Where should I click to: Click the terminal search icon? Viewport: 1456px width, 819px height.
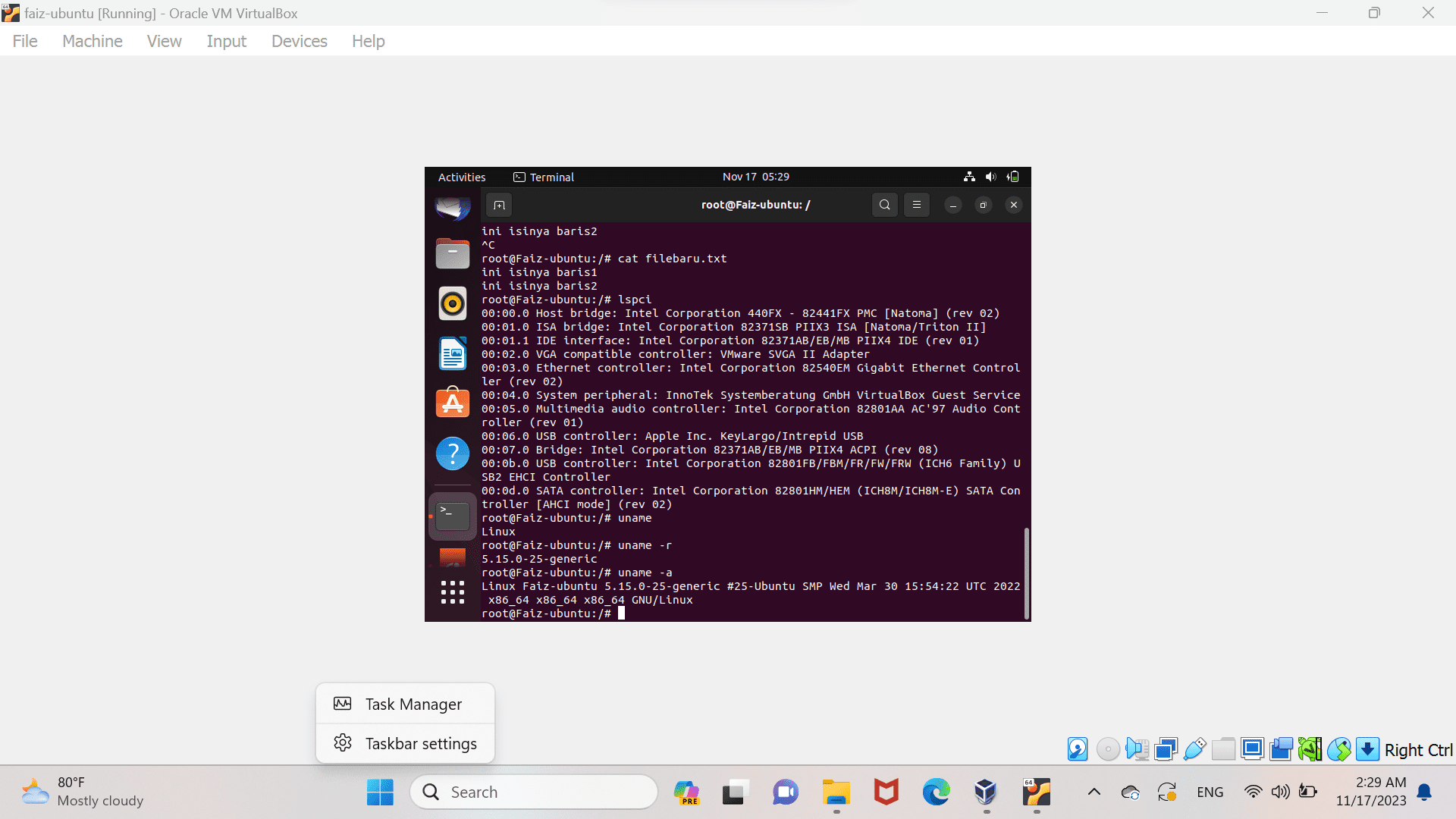[885, 205]
